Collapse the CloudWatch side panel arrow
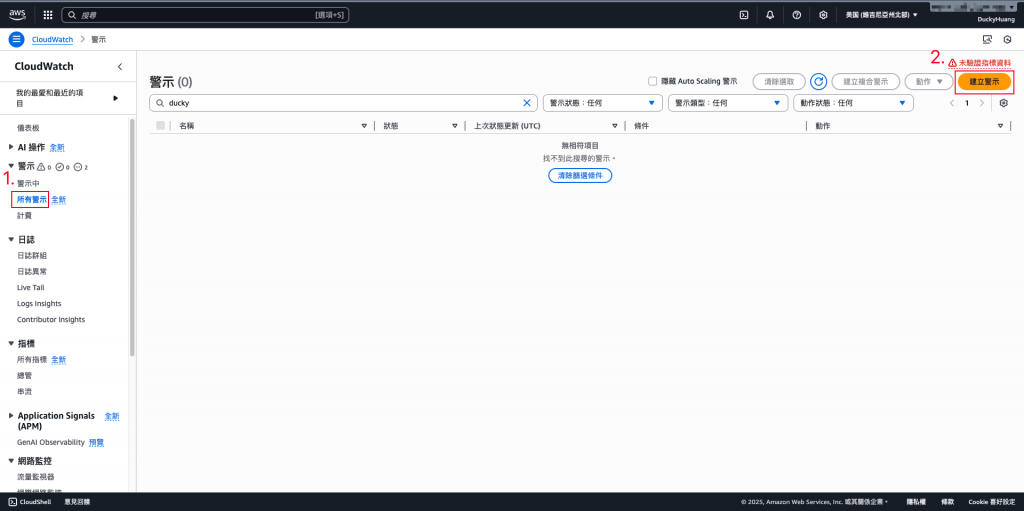 pyautogui.click(x=120, y=67)
